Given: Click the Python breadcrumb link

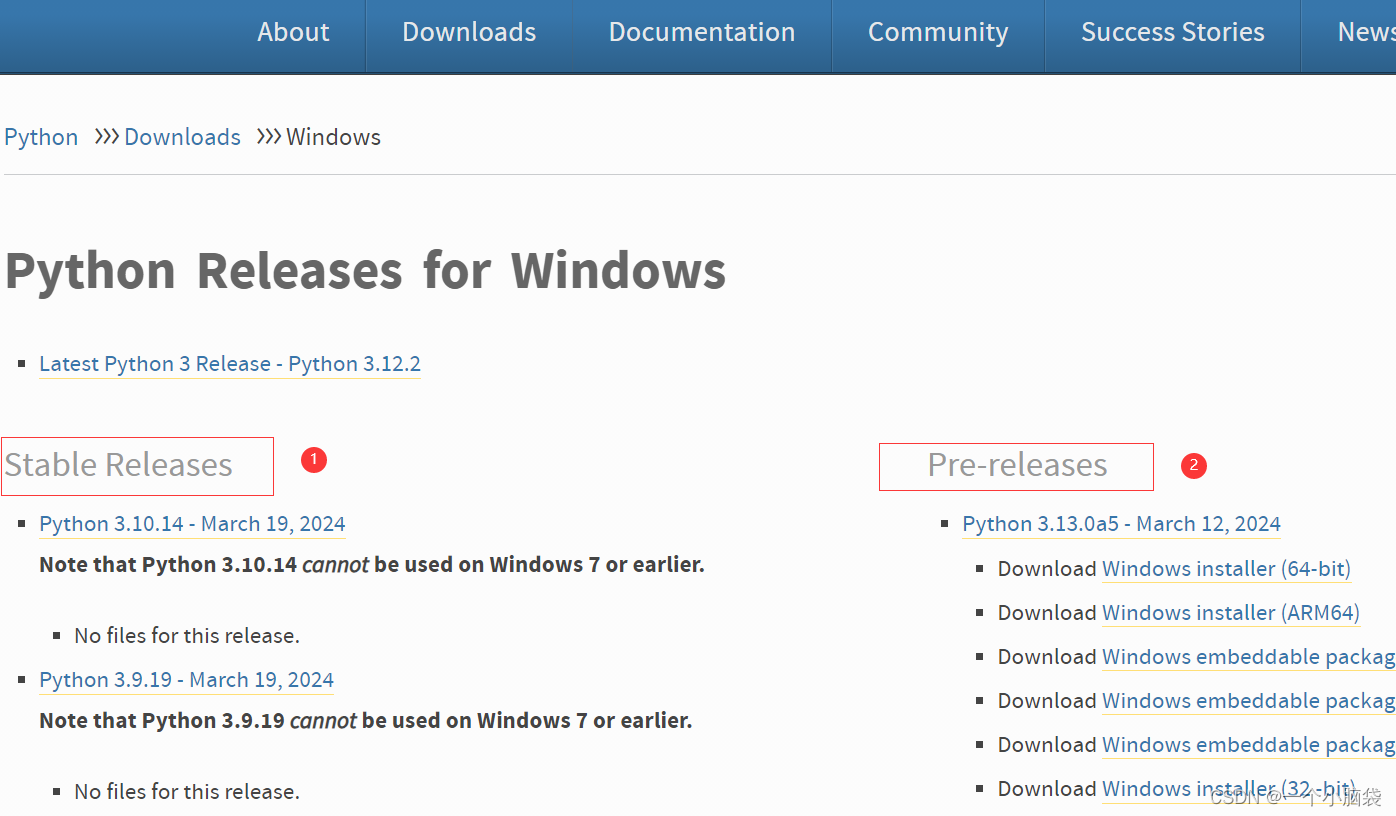Looking at the screenshot, I should tap(41, 137).
